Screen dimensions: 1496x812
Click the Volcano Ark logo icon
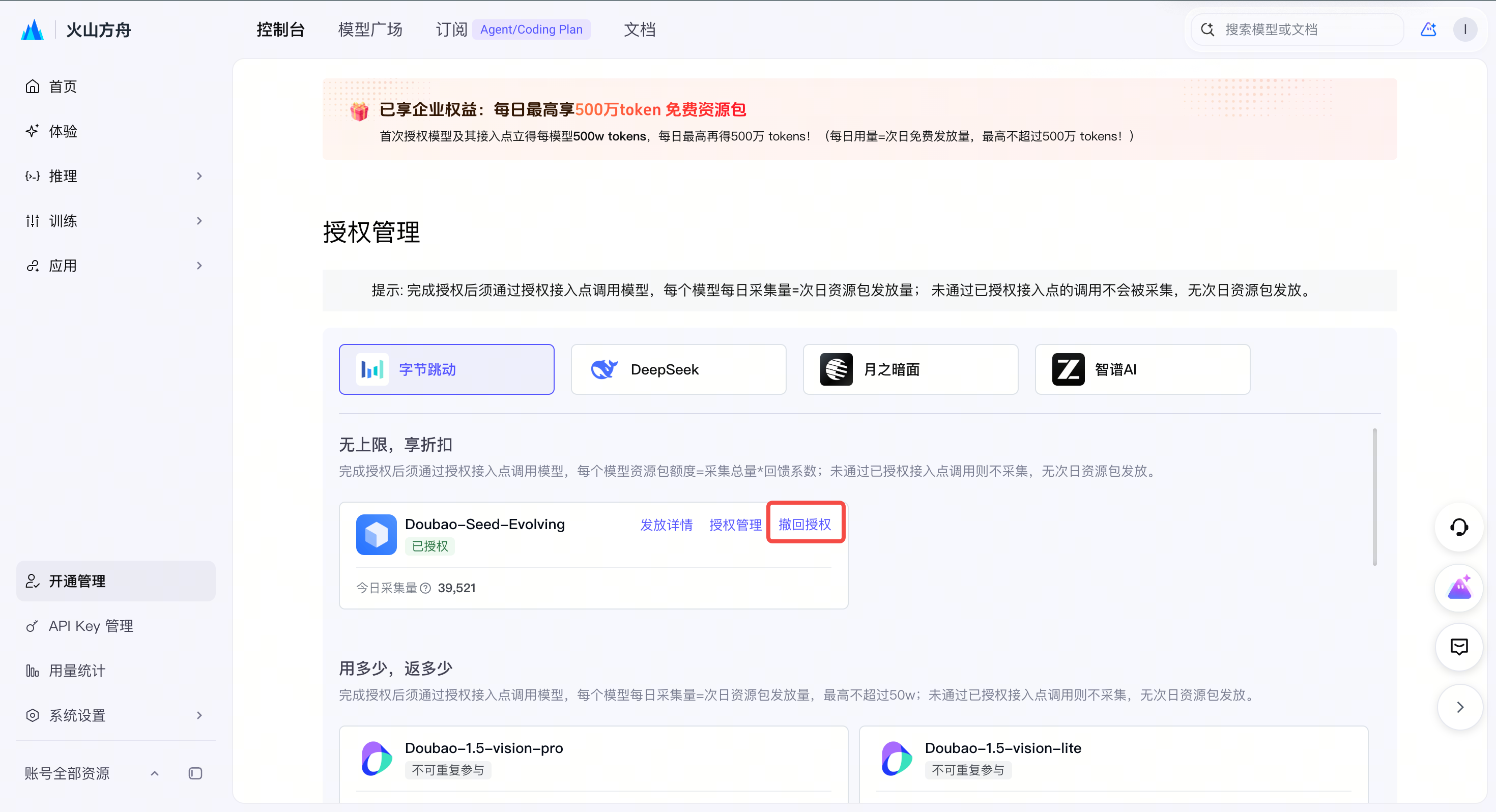[33, 30]
